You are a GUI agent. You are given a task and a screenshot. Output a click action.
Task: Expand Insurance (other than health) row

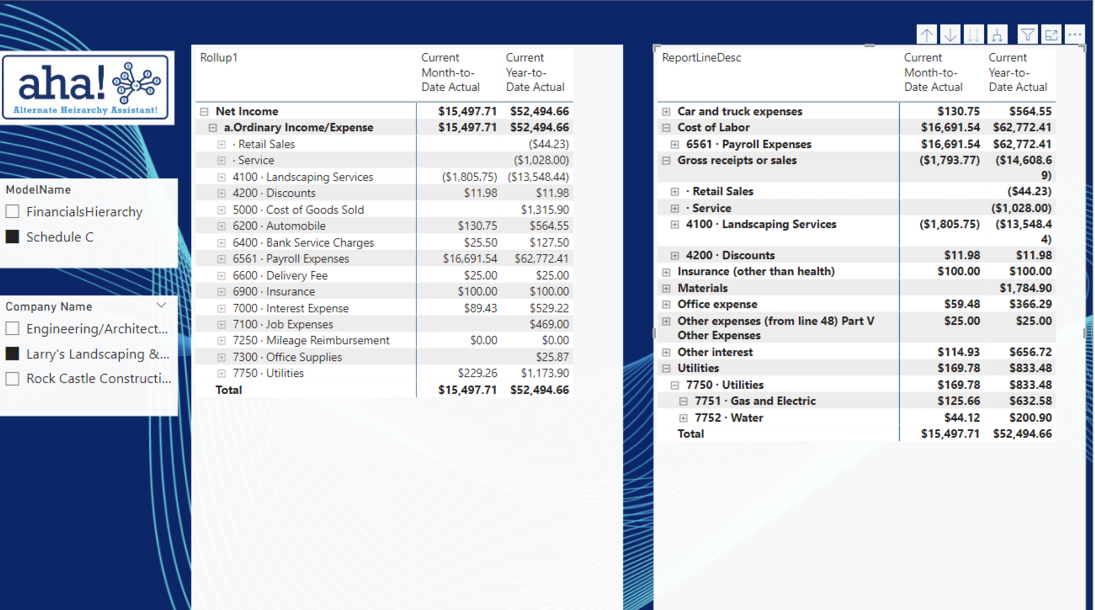tap(666, 272)
